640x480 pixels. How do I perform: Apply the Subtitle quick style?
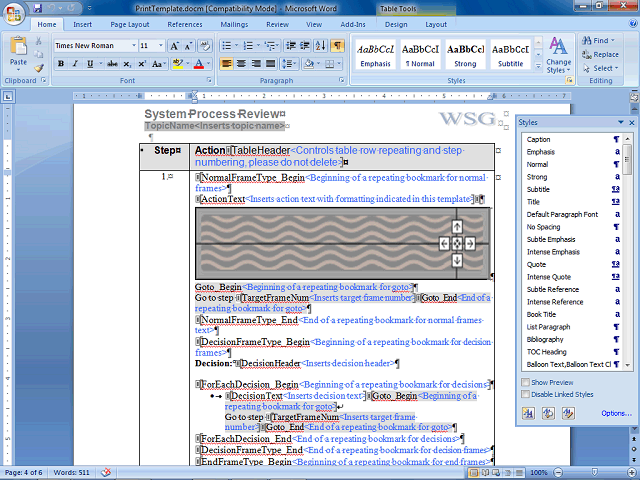[510, 55]
